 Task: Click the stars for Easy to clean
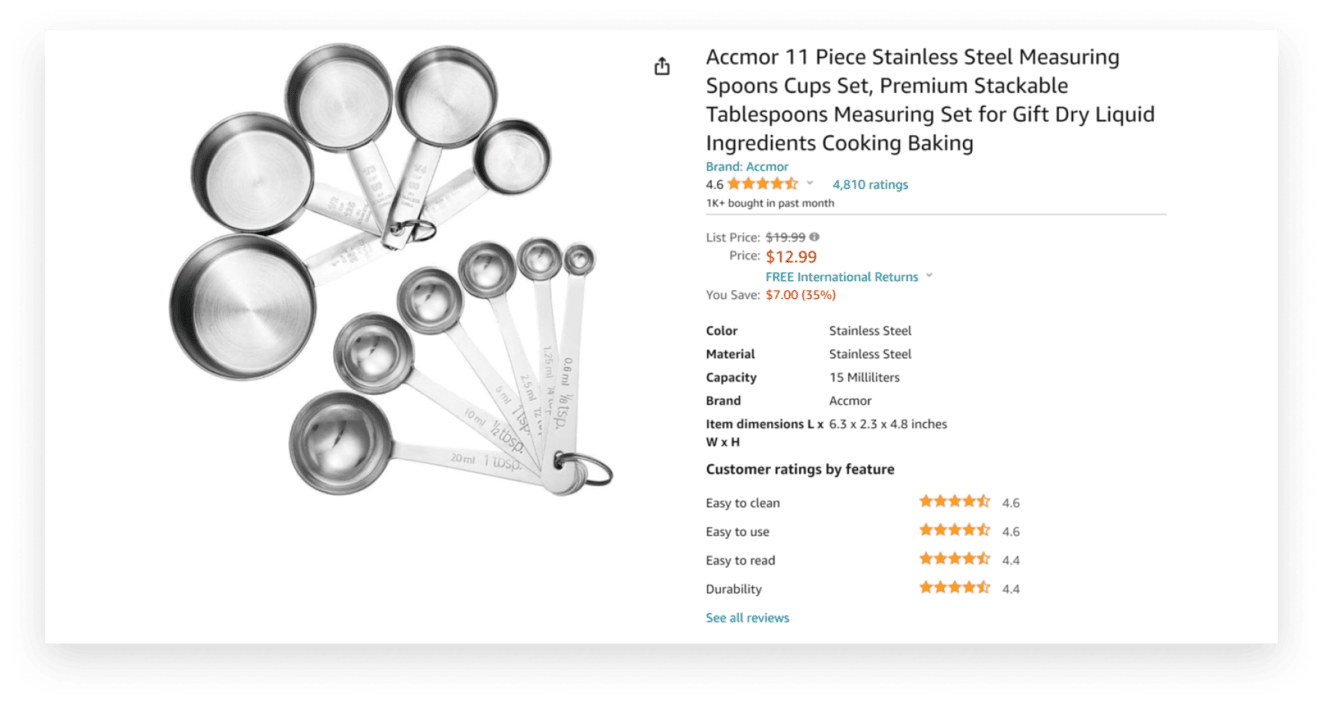[x=954, y=501]
